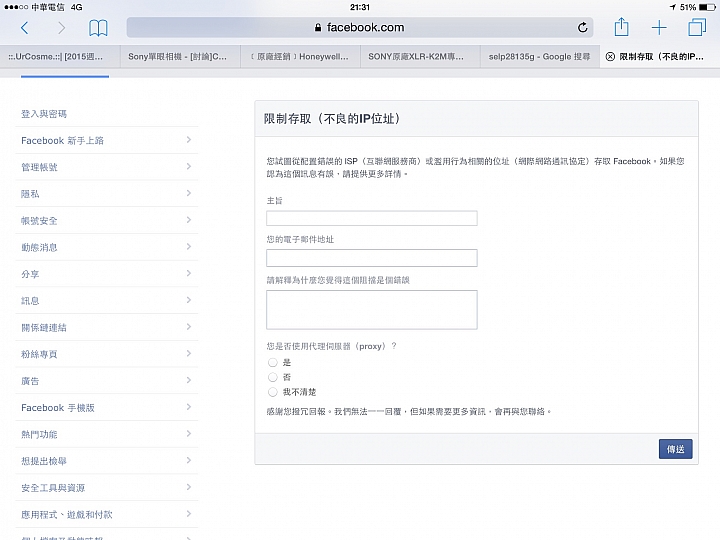Viewport: 720px width, 540px height.
Task: Open 想提出檢舉 help link
Action: 44,461
